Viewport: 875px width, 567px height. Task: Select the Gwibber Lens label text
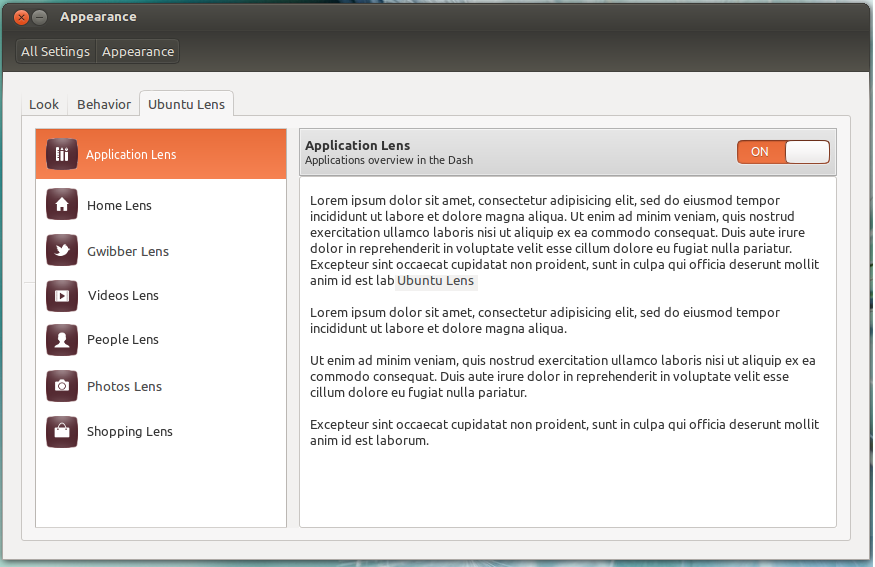[127, 251]
